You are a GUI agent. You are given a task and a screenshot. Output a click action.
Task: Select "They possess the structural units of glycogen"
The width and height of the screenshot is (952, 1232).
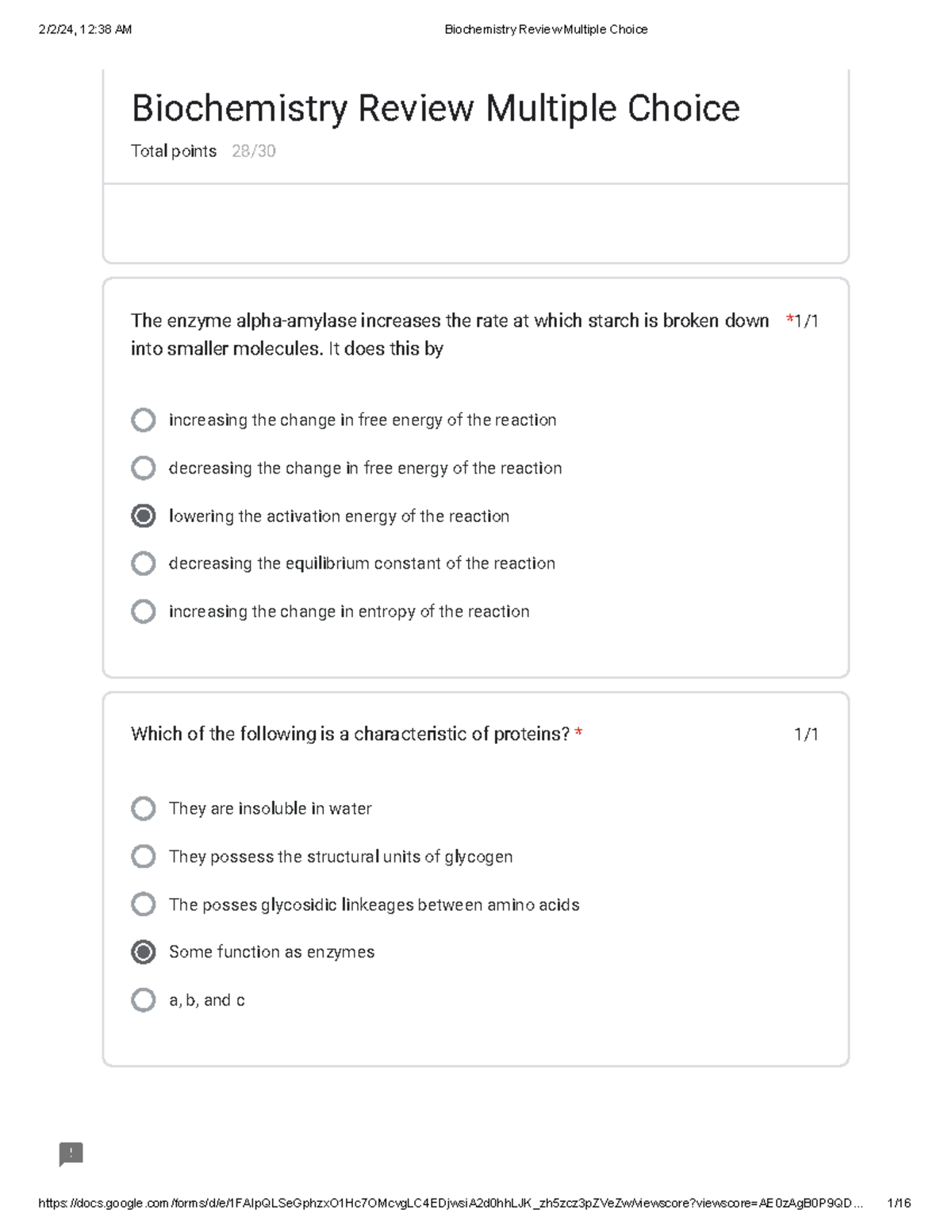(x=143, y=856)
